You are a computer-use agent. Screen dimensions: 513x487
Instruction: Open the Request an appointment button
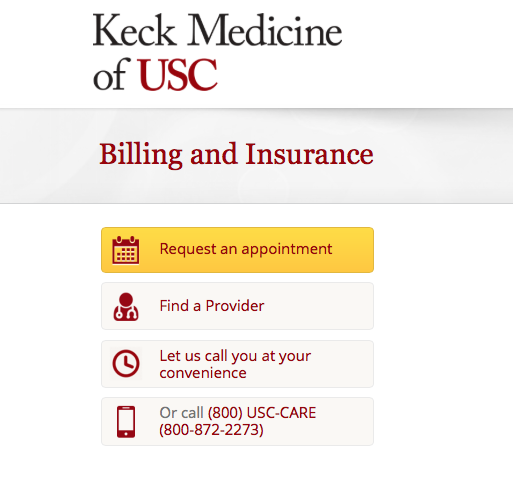237,250
